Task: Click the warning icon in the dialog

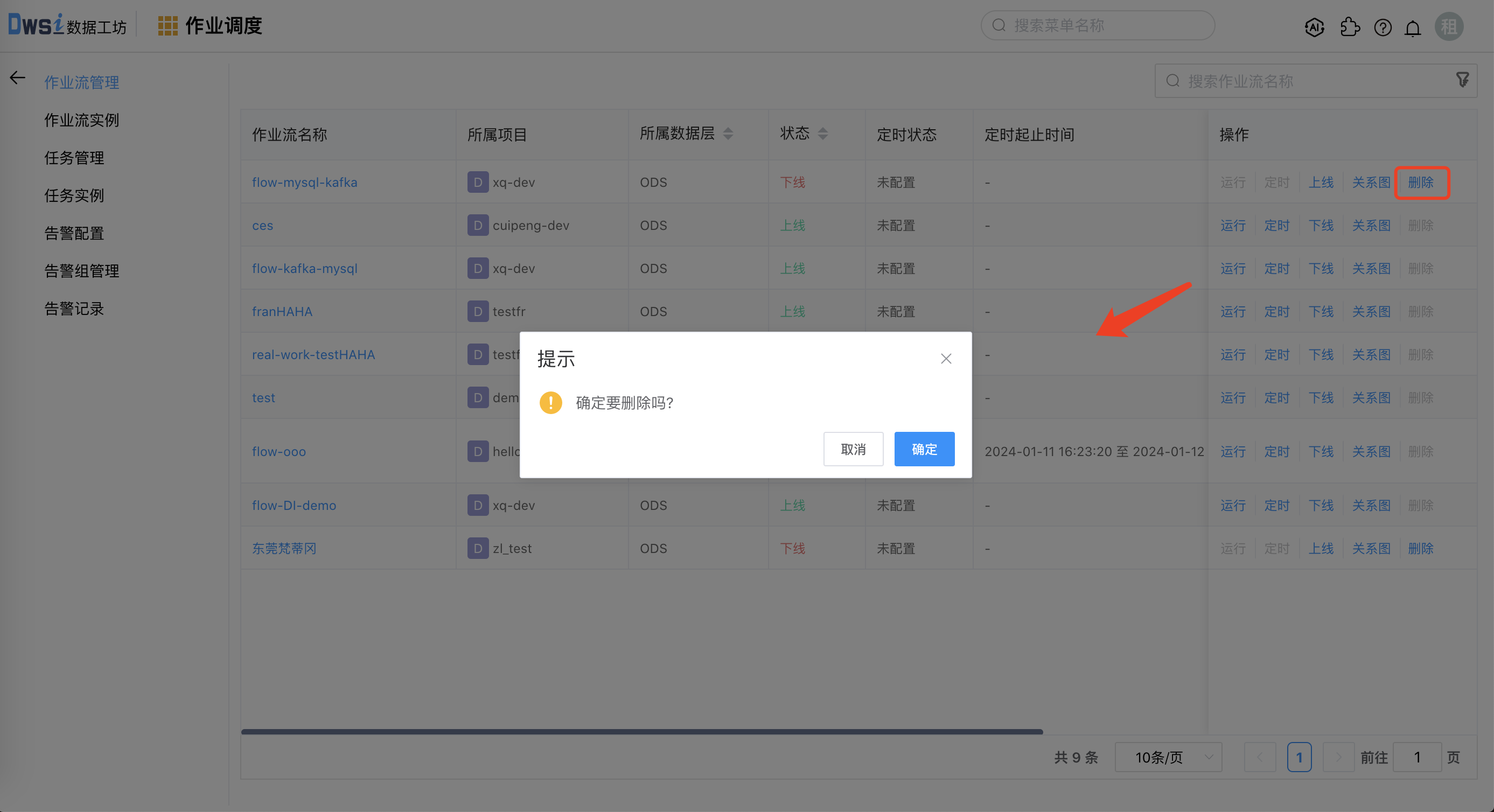Action: coord(550,403)
